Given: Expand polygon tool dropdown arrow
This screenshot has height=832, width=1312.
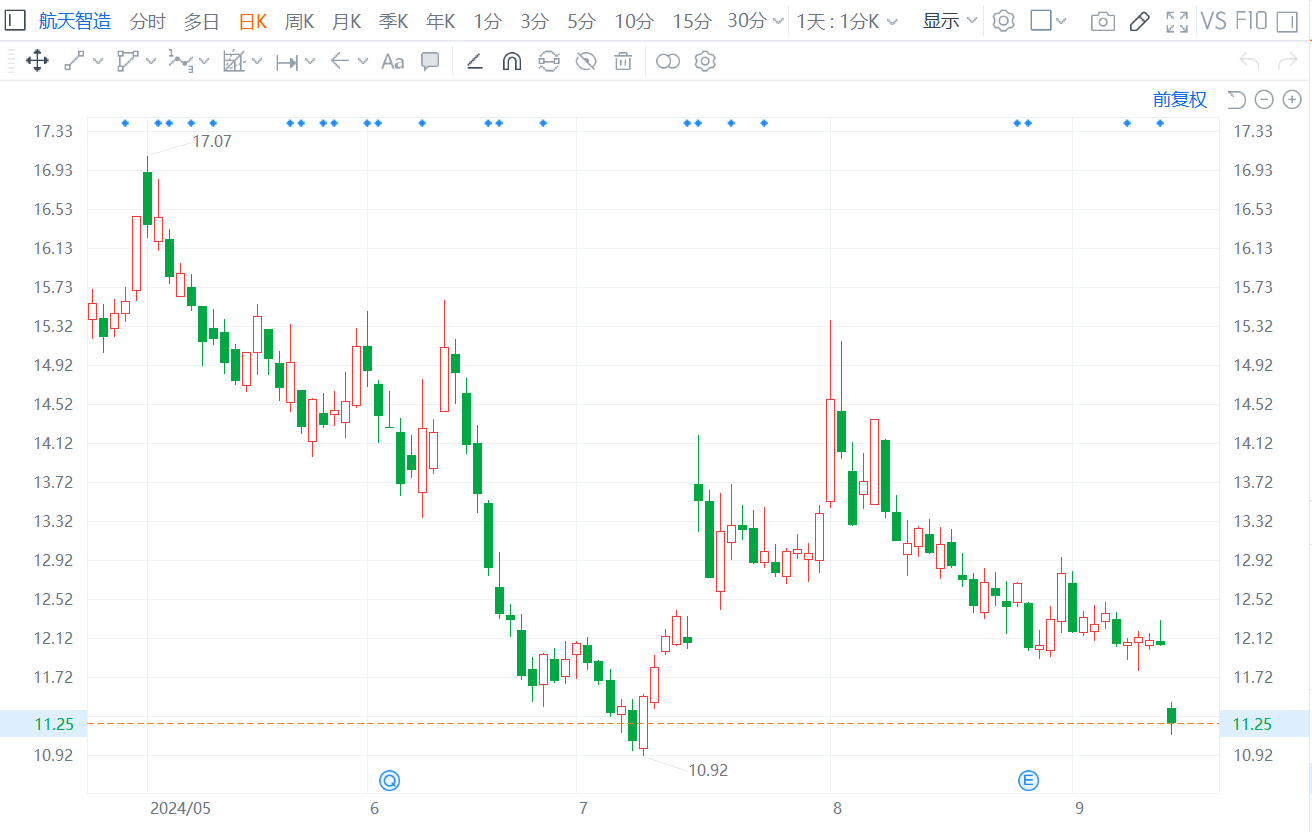Looking at the screenshot, I should point(151,62).
